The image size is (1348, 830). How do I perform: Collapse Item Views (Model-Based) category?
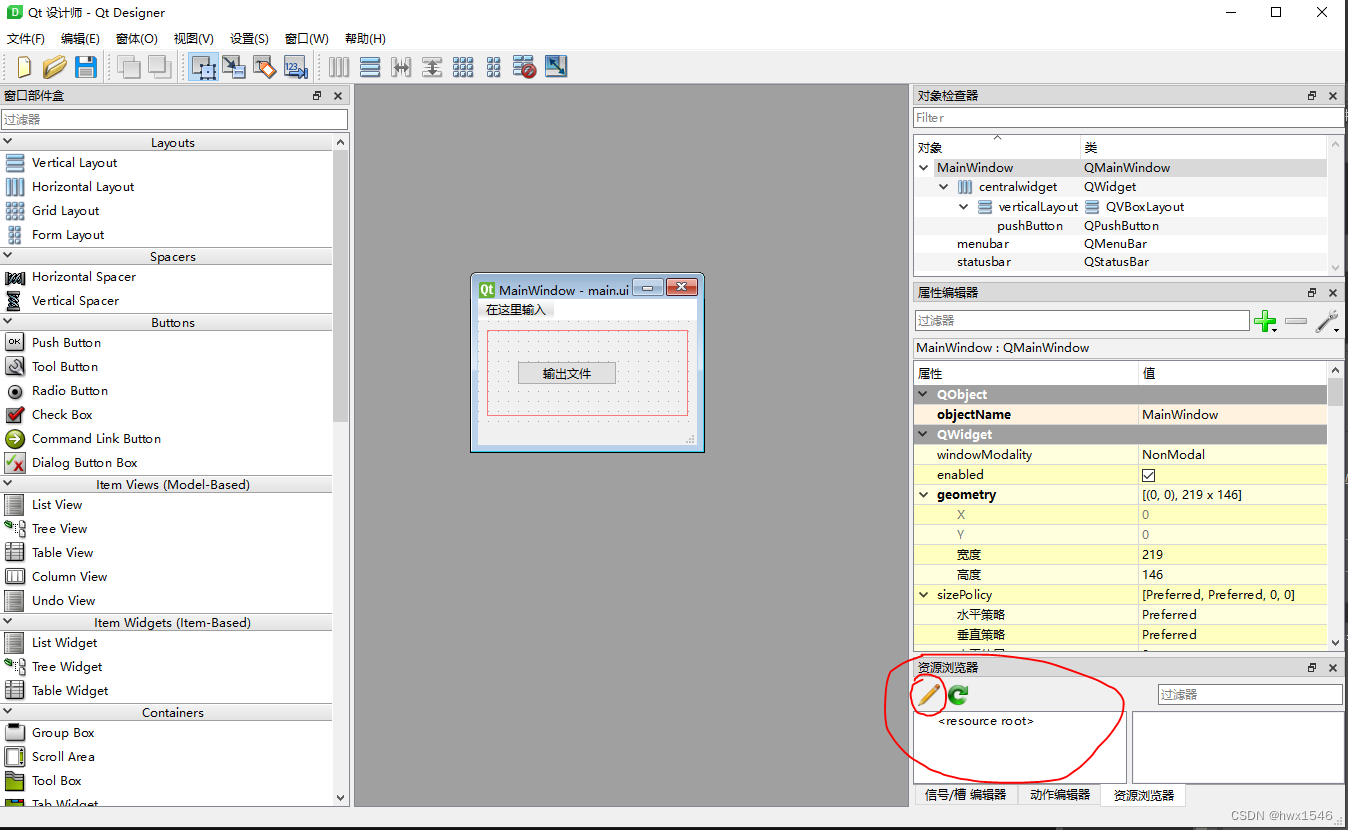7,484
